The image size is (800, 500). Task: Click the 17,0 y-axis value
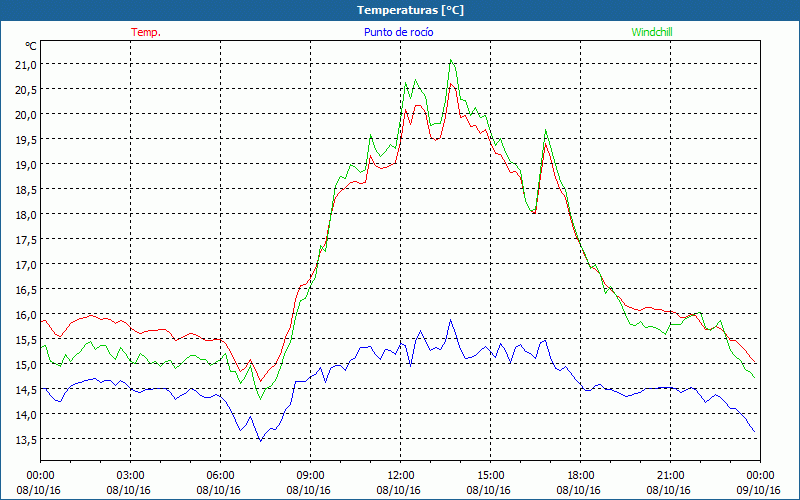pos(26,264)
